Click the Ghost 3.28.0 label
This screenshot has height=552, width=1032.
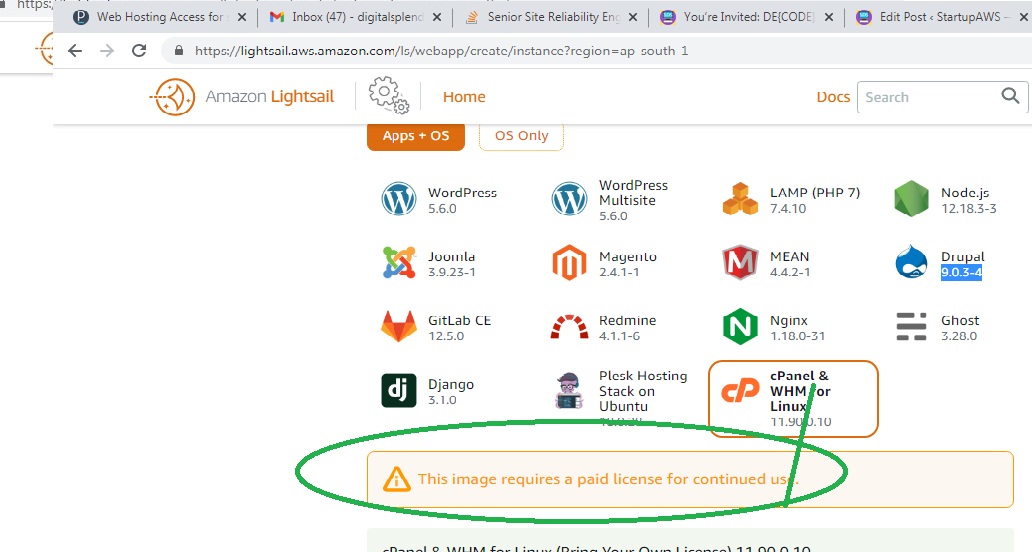pos(960,328)
